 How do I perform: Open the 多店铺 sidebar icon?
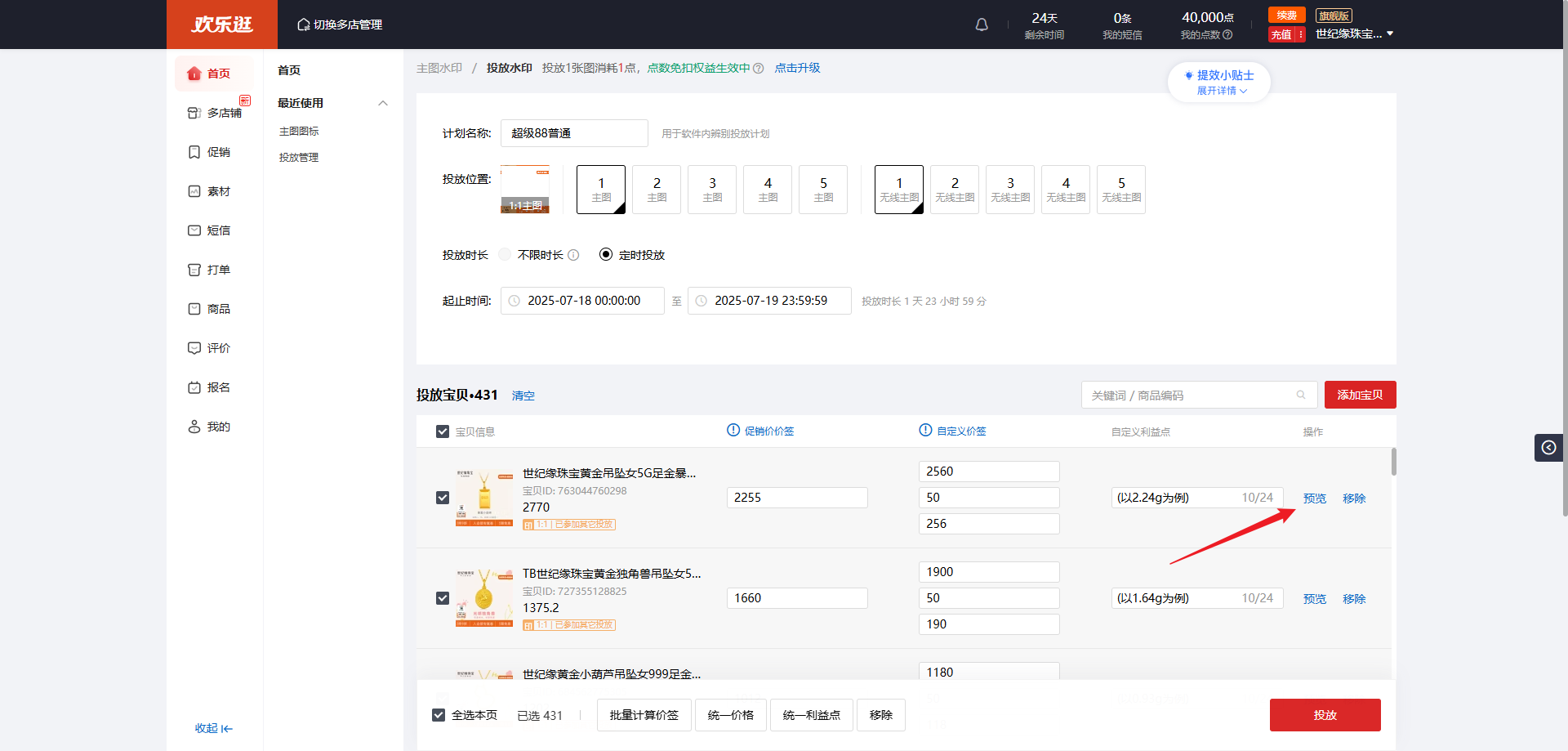[194, 113]
